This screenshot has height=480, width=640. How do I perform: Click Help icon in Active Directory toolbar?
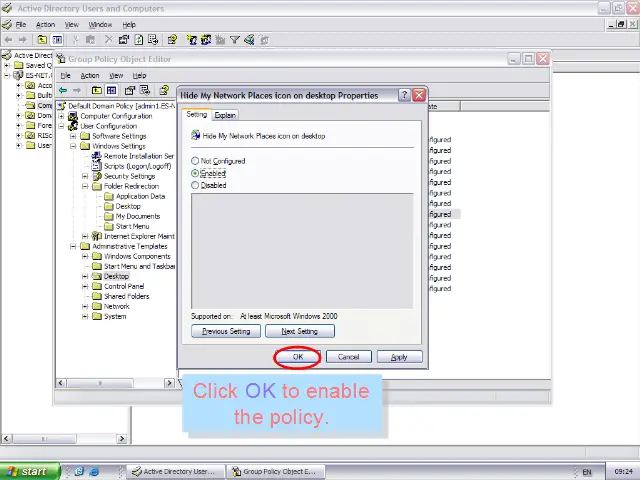pos(172,40)
